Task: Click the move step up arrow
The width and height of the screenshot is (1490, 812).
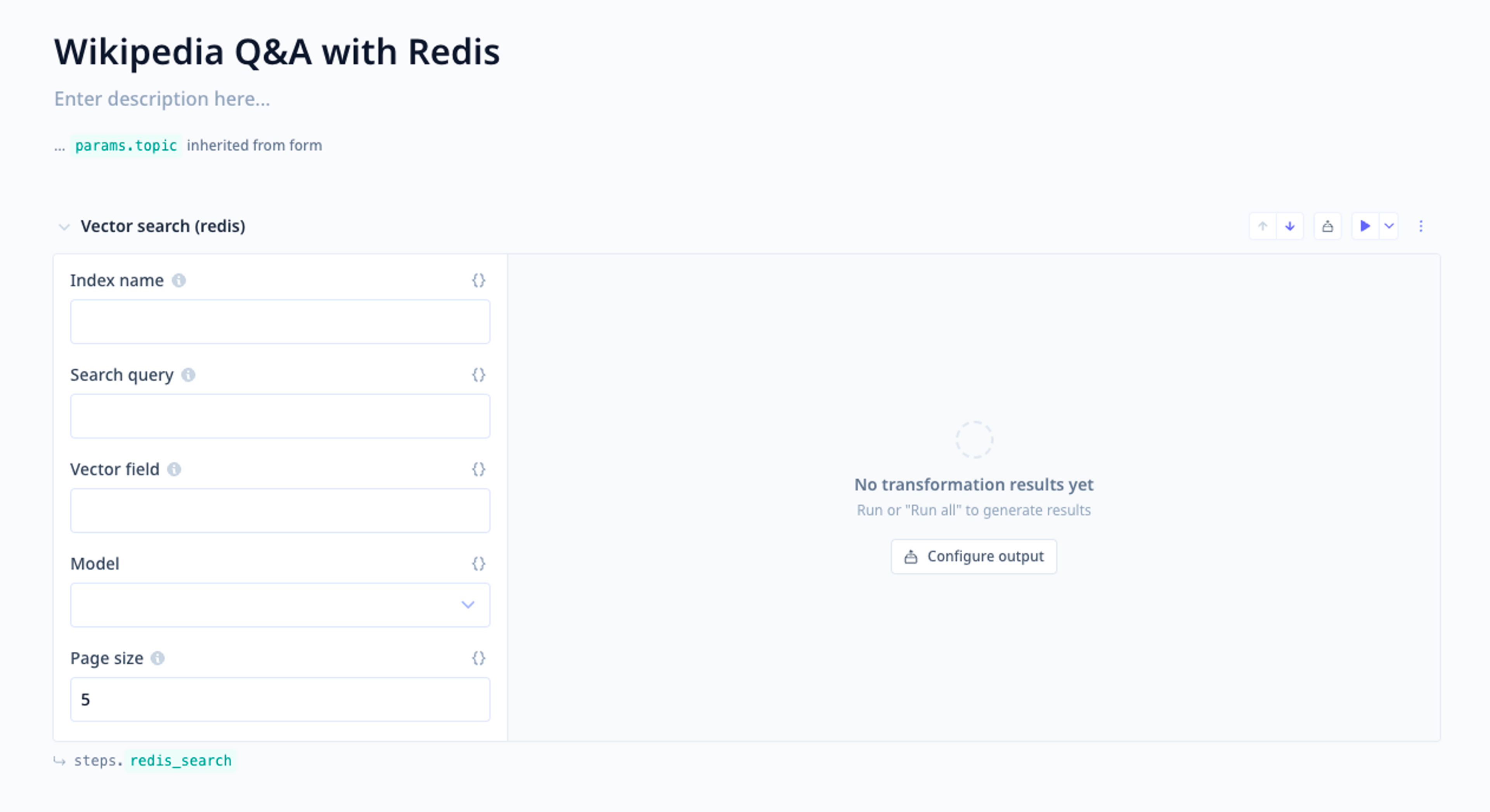Action: (x=1263, y=226)
